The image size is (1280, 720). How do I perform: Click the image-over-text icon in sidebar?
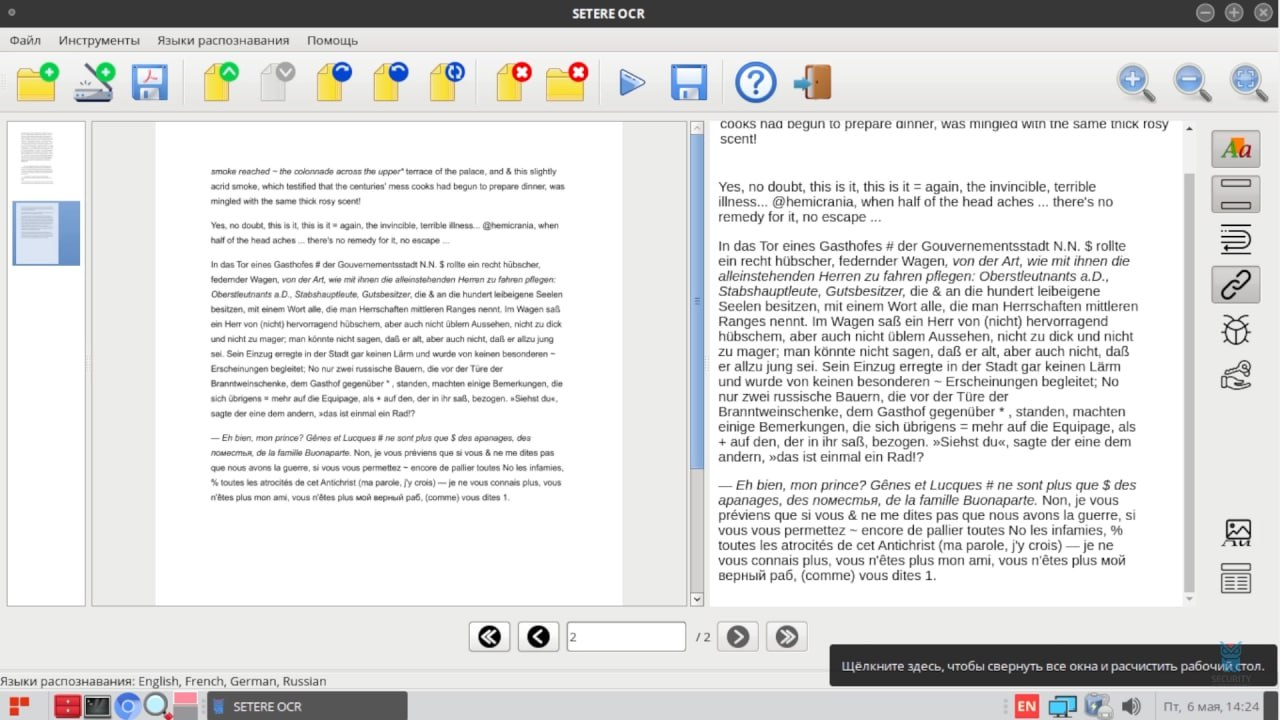[1236, 533]
